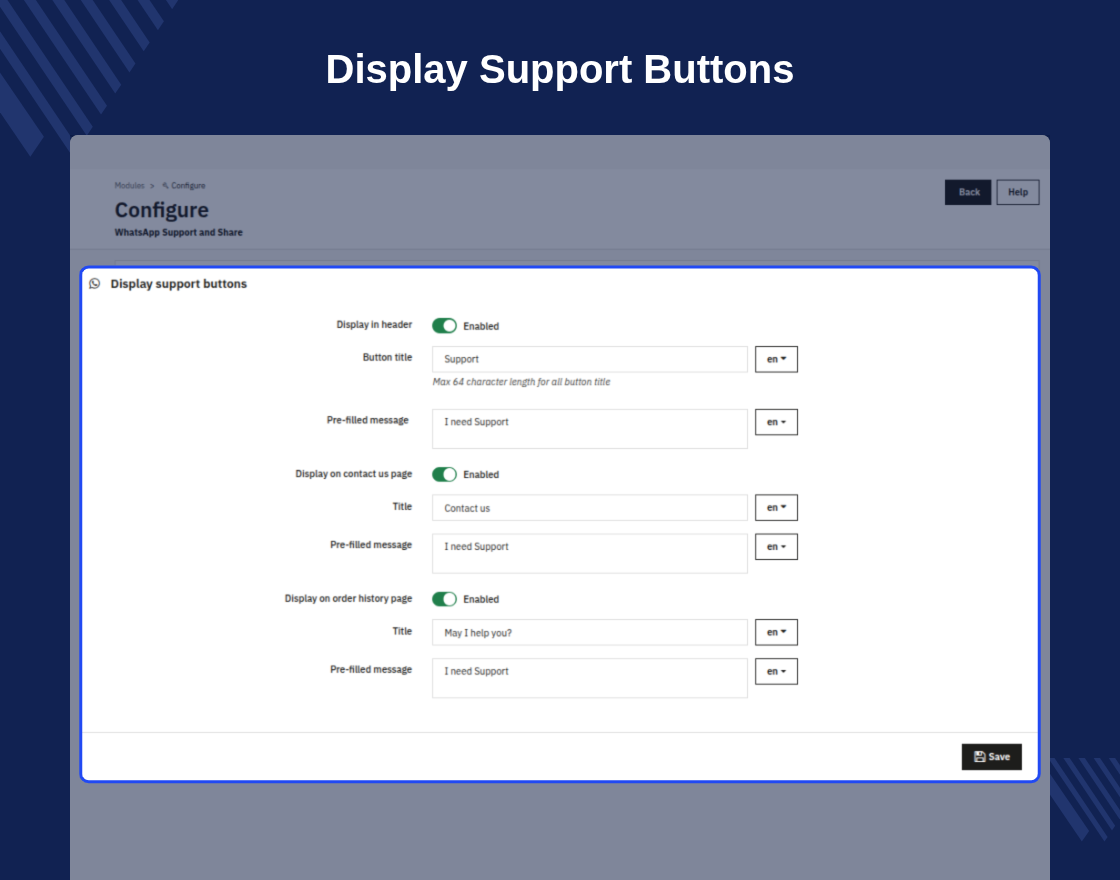Click the Contact us title input field
The height and width of the screenshot is (880, 1120).
[x=590, y=508]
